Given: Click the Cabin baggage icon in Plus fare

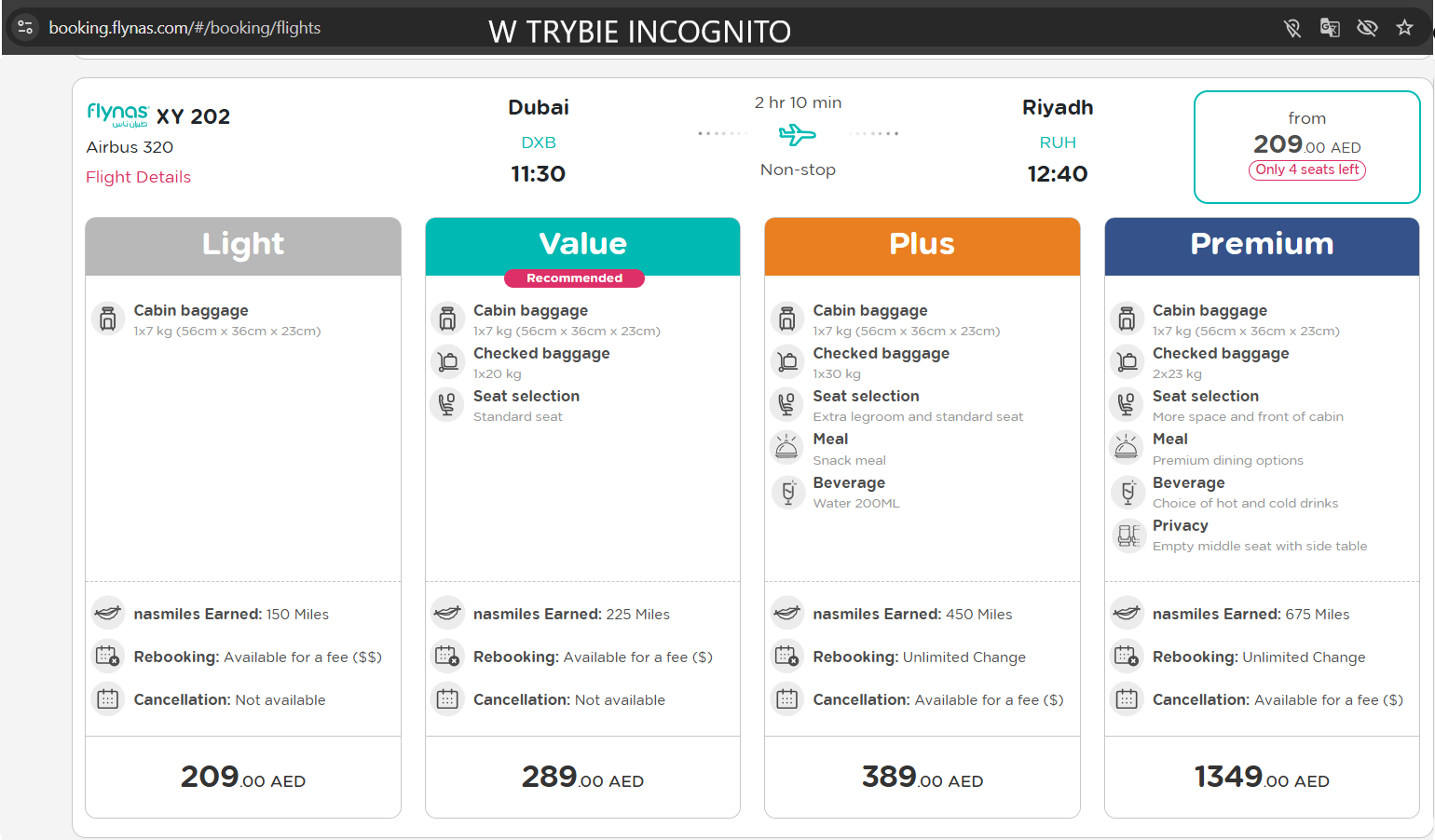Looking at the screenshot, I should tap(787, 318).
